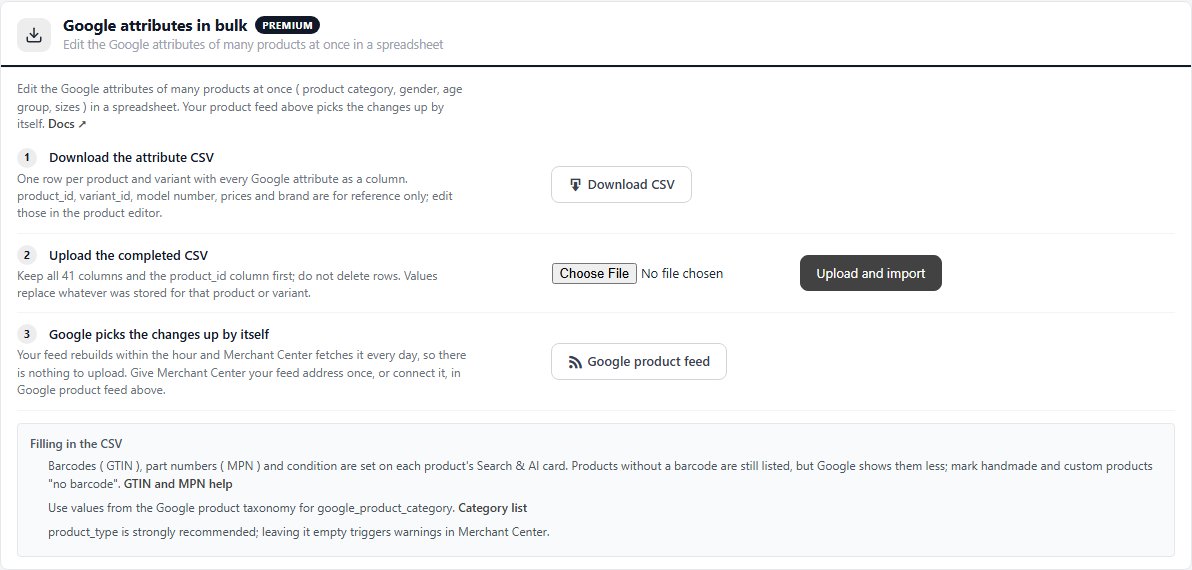
Task: Open the GTIN and MPN help link
Action: [x=178, y=484]
